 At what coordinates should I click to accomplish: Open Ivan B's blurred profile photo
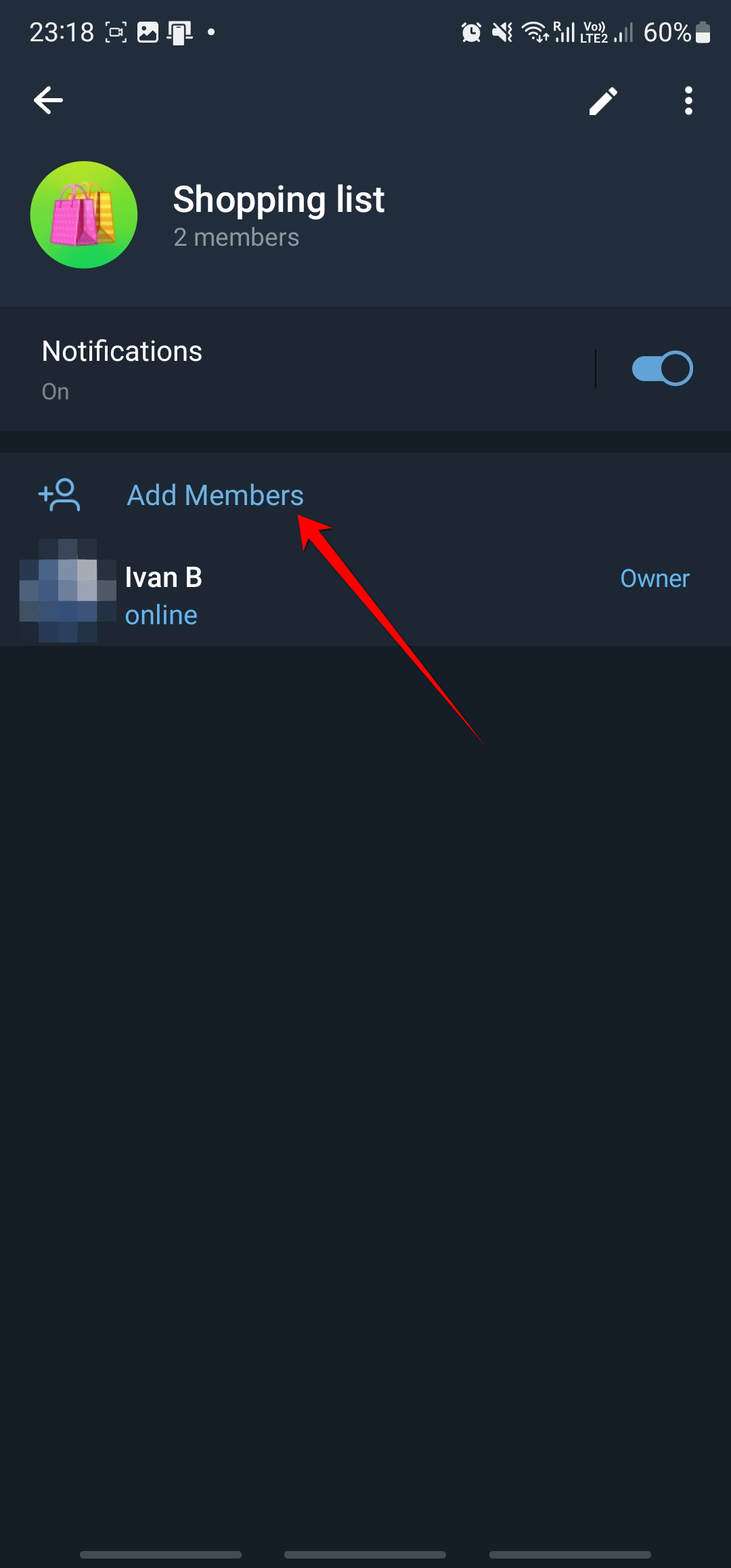68,590
